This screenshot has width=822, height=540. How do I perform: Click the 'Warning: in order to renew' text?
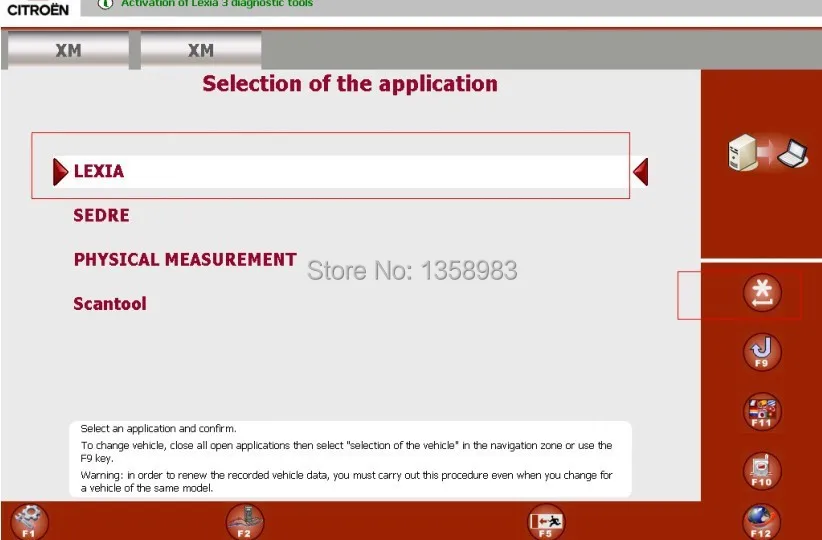coord(346,481)
